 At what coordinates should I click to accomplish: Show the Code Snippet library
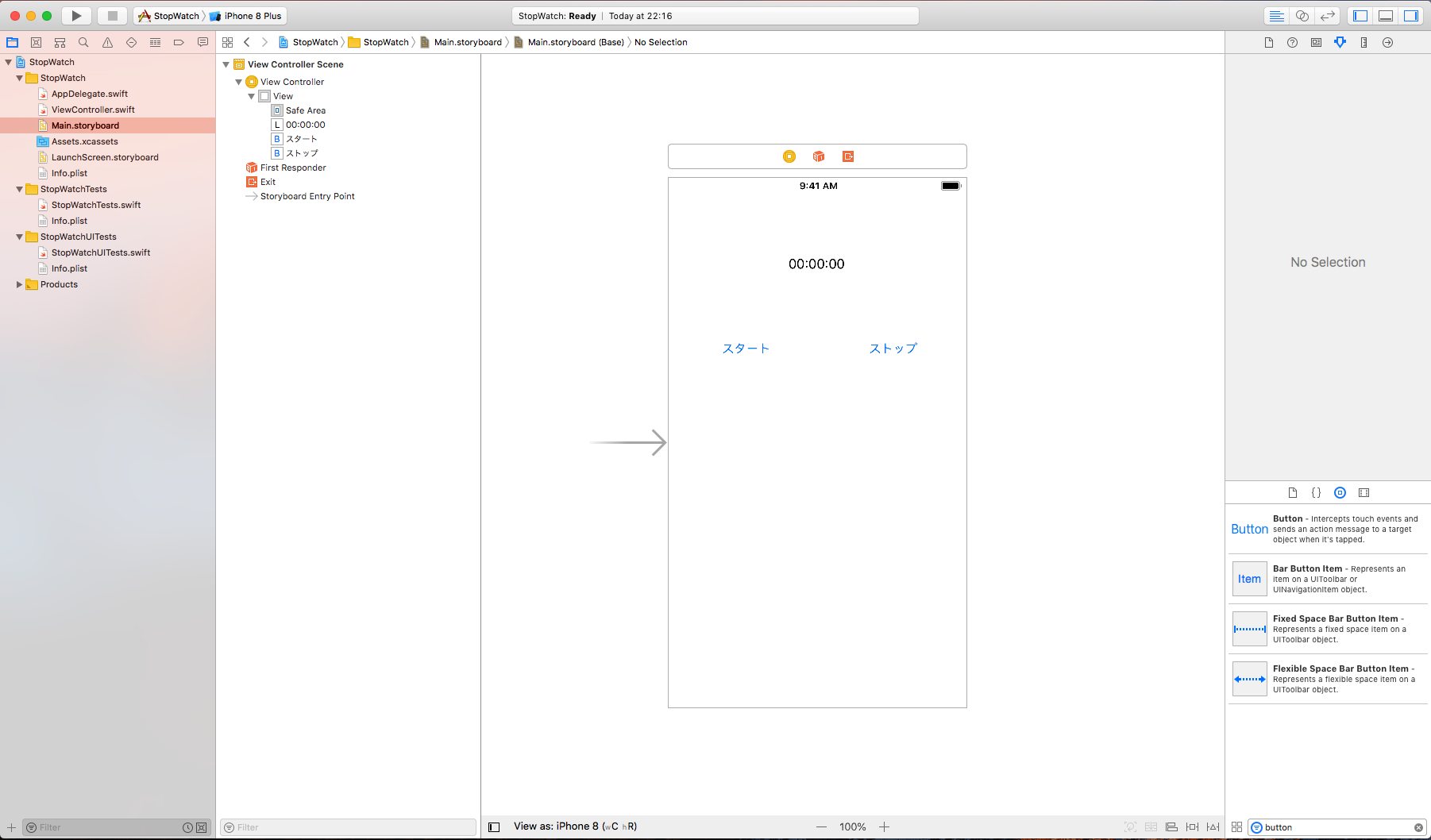(x=1317, y=492)
